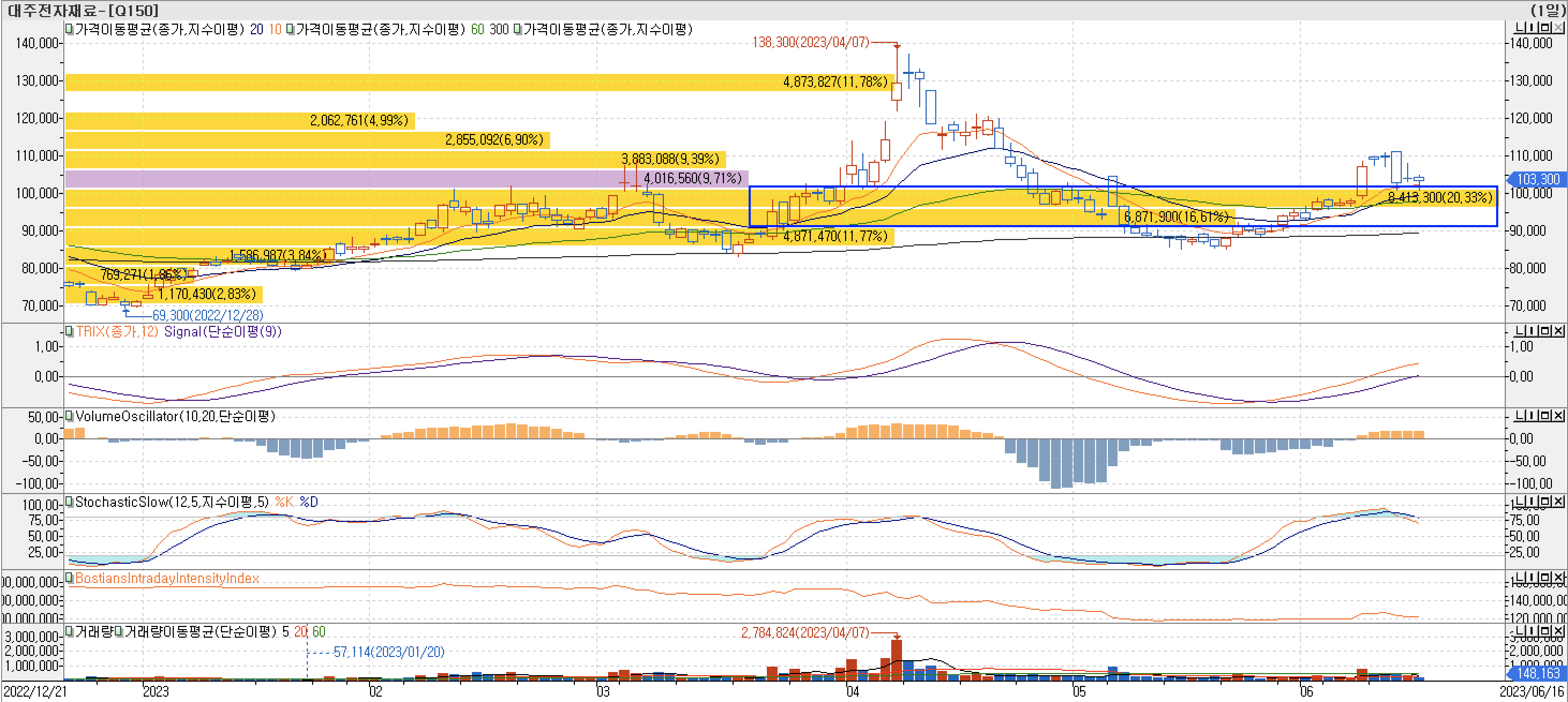
Task: Click the BostiansIntradayIntensityIndex indicator icon
Action: [x=69, y=578]
